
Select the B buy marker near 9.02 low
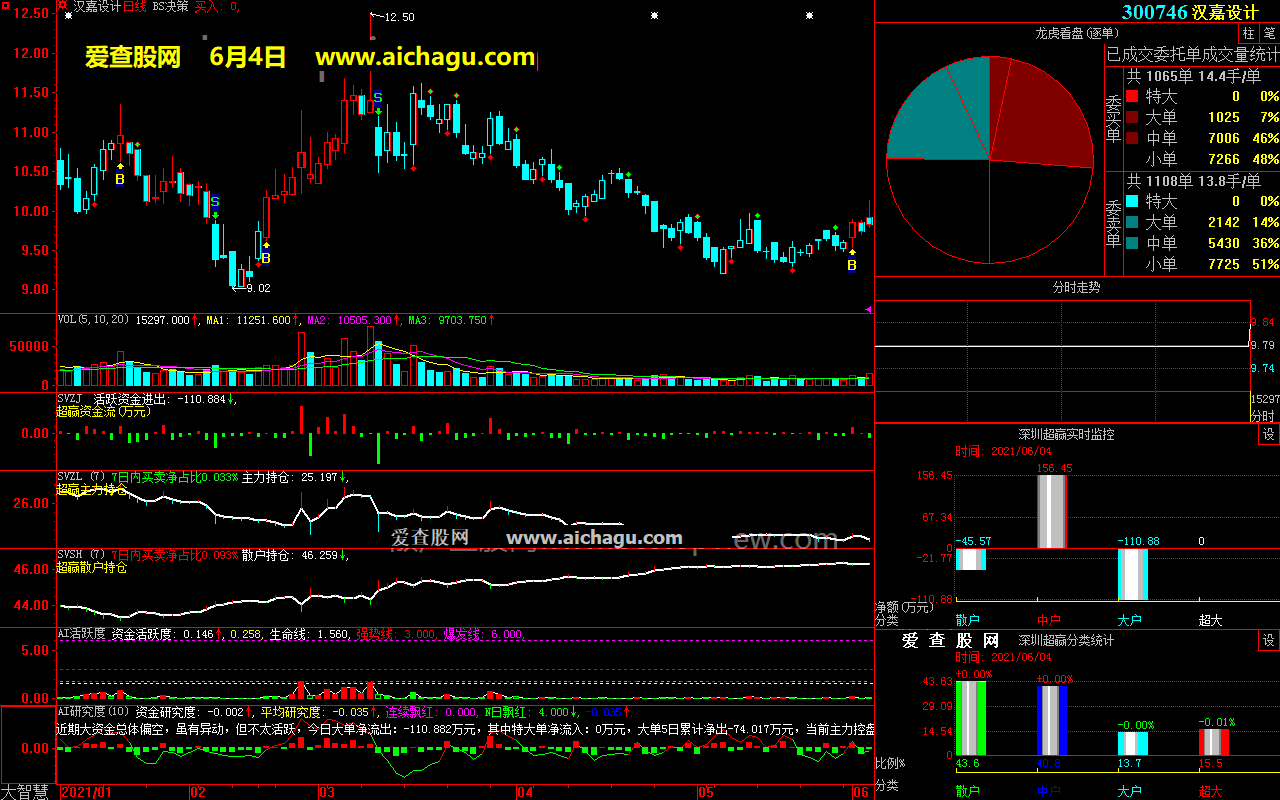coord(266,259)
